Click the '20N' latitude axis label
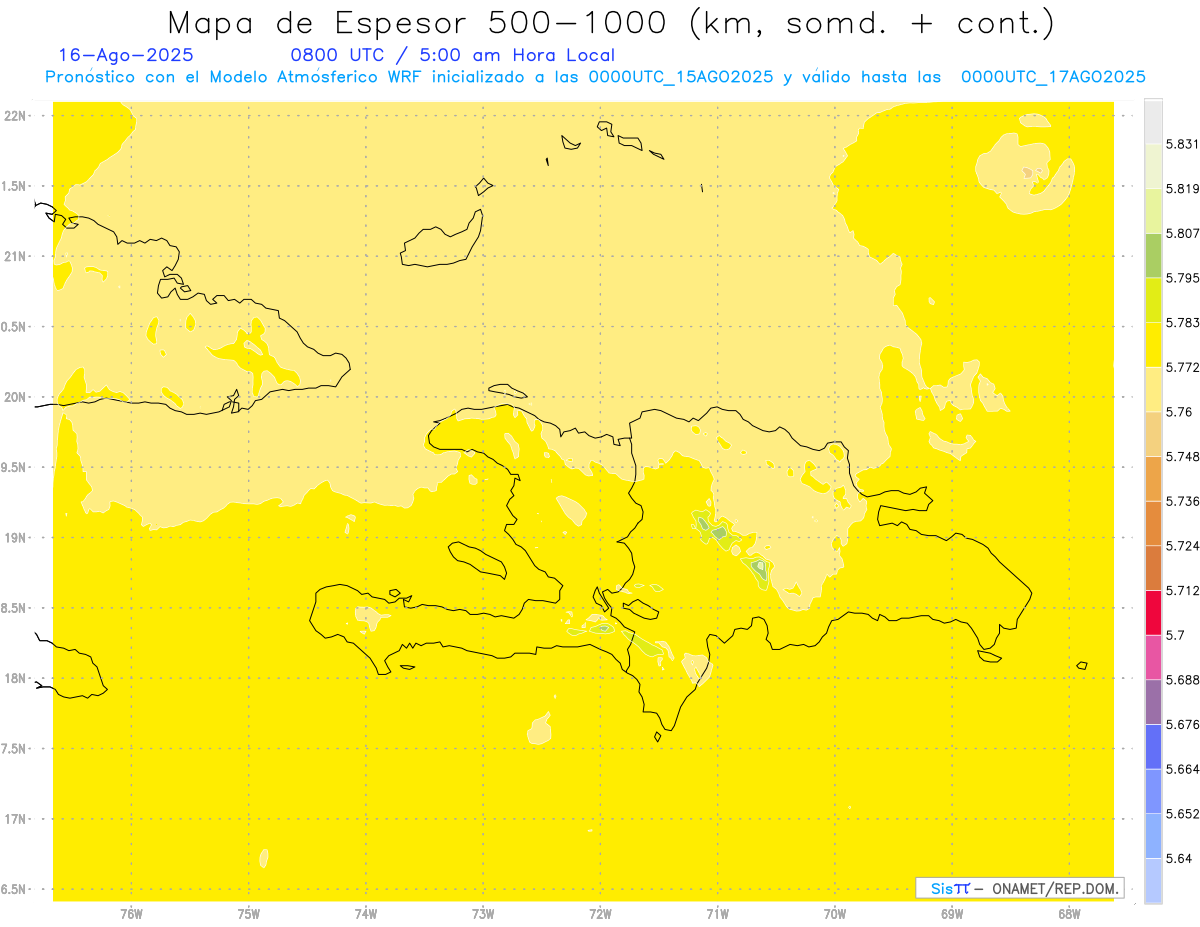 point(17,397)
